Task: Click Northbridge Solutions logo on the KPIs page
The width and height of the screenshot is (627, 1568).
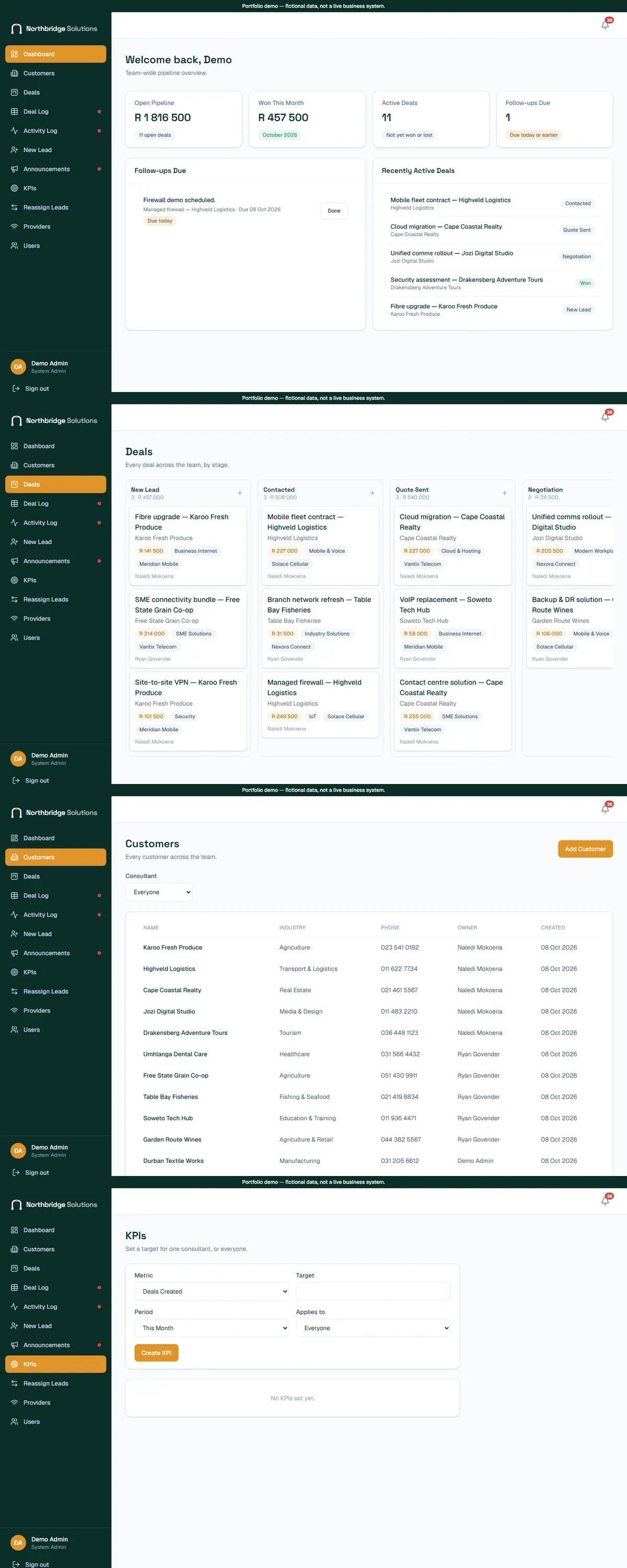Action: point(54,1205)
